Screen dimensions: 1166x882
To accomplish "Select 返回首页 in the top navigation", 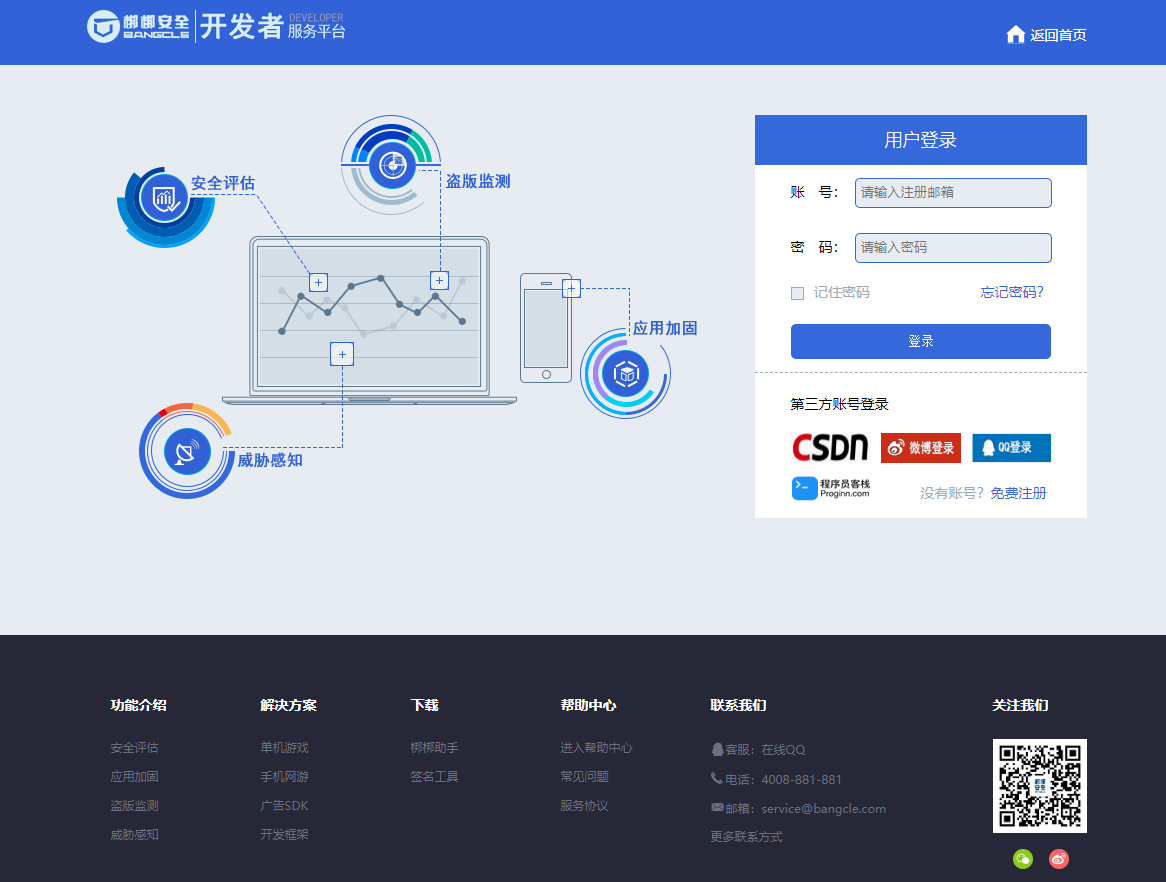I will 1056,34.
